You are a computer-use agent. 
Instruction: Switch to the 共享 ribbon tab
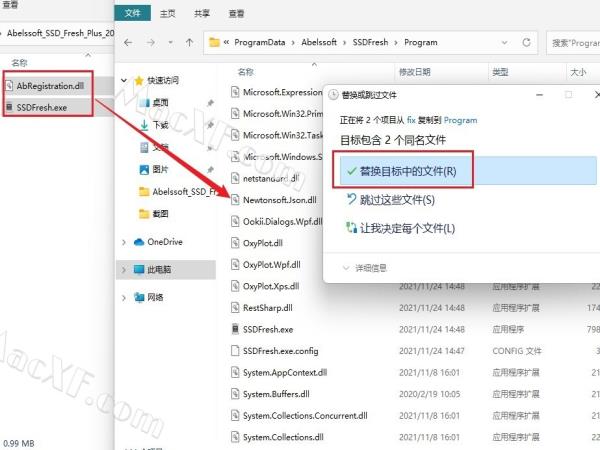202,14
